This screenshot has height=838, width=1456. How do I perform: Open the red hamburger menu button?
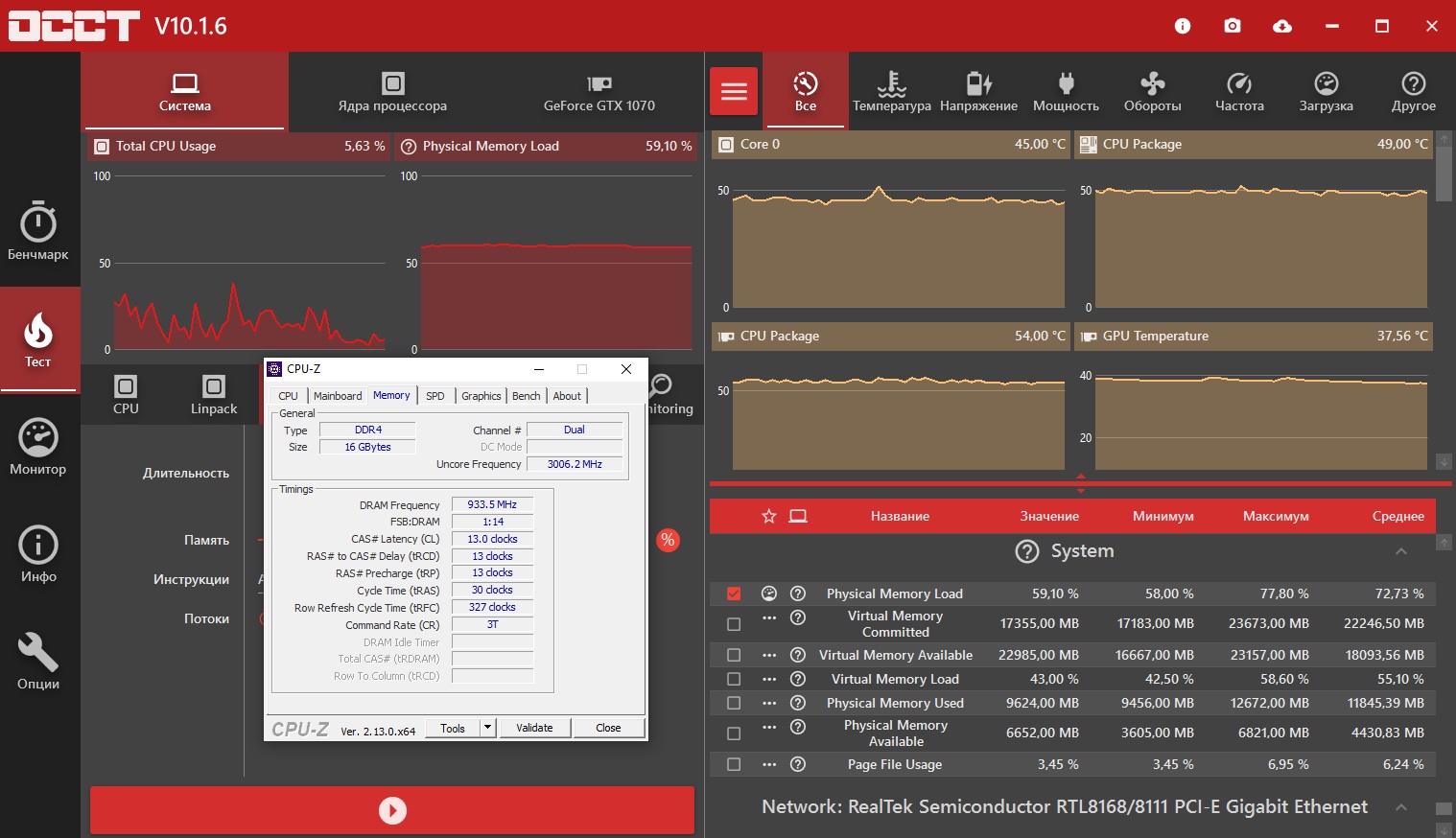point(734,91)
